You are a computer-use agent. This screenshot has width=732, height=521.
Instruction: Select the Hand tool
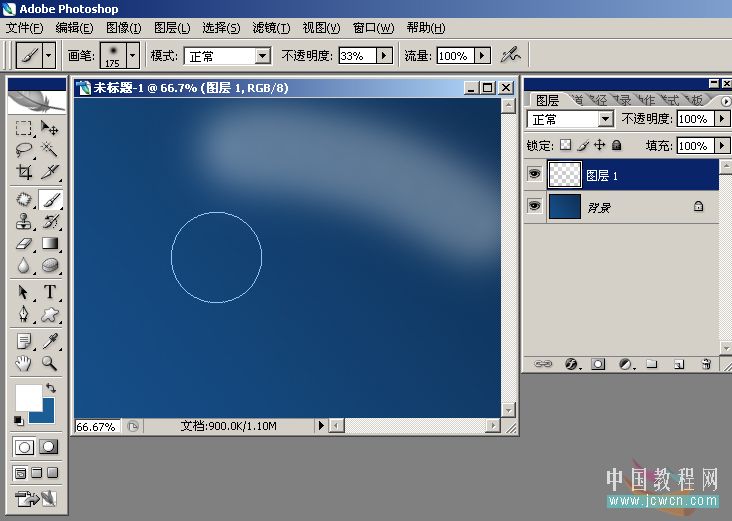tap(23, 363)
